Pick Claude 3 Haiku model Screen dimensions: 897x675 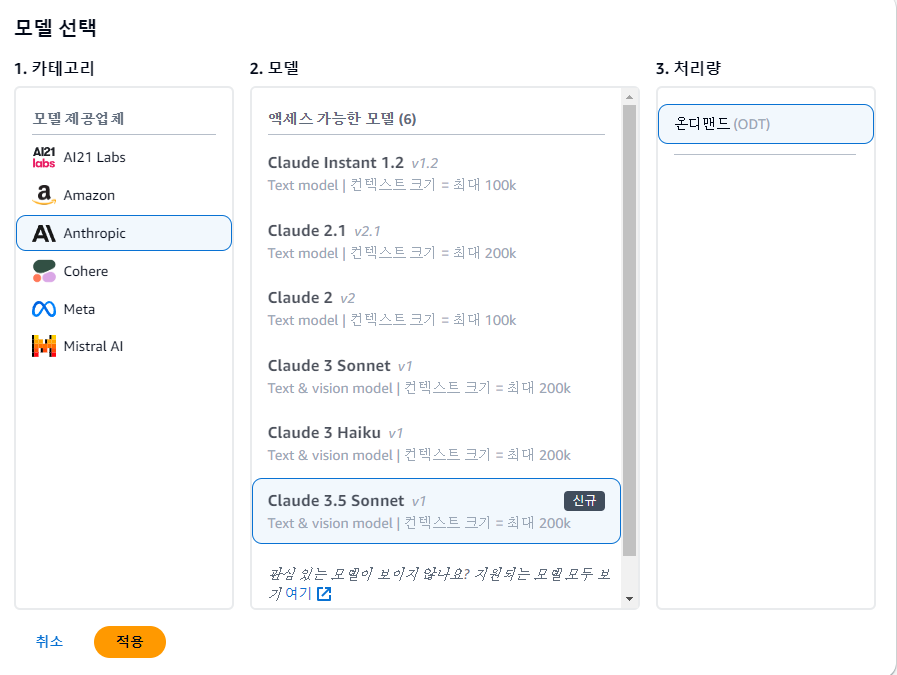tap(436, 443)
